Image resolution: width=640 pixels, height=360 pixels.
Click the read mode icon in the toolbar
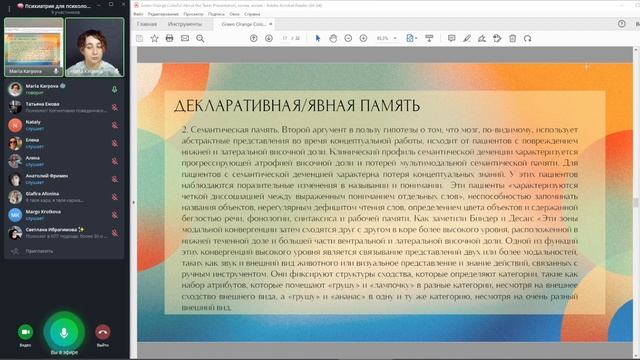click(429, 38)
